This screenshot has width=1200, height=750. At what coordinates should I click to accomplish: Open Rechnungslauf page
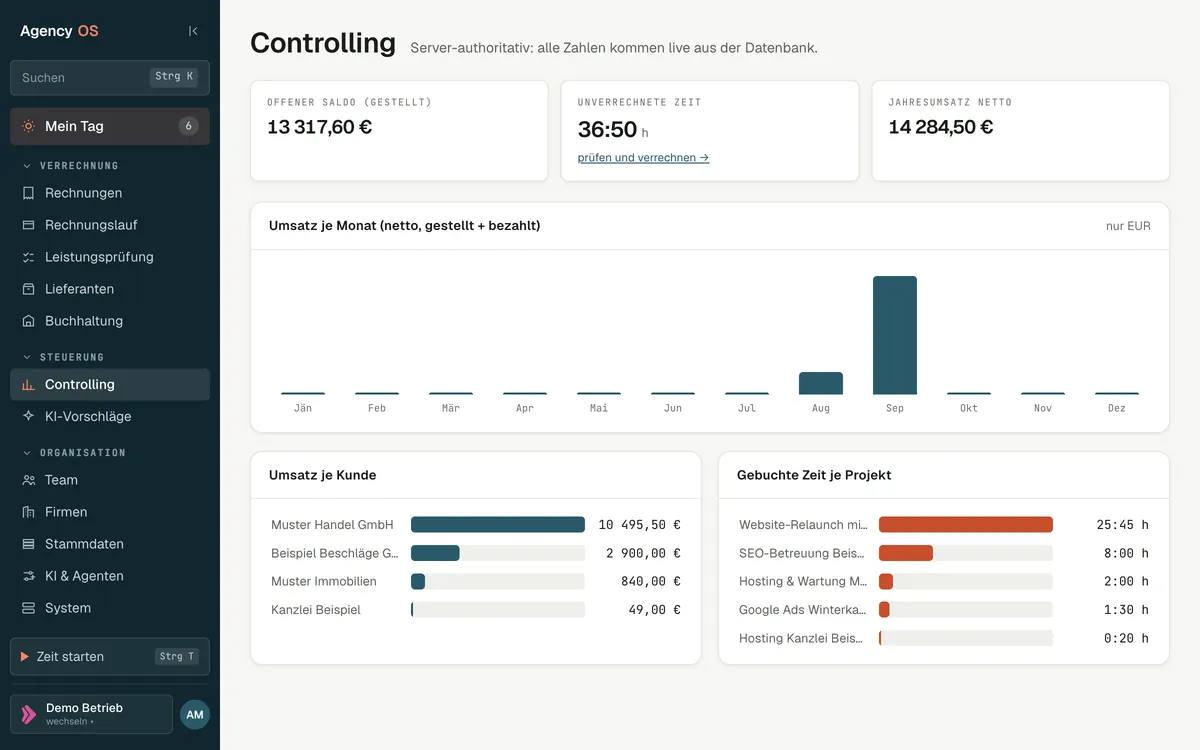(x=110, y=225)
